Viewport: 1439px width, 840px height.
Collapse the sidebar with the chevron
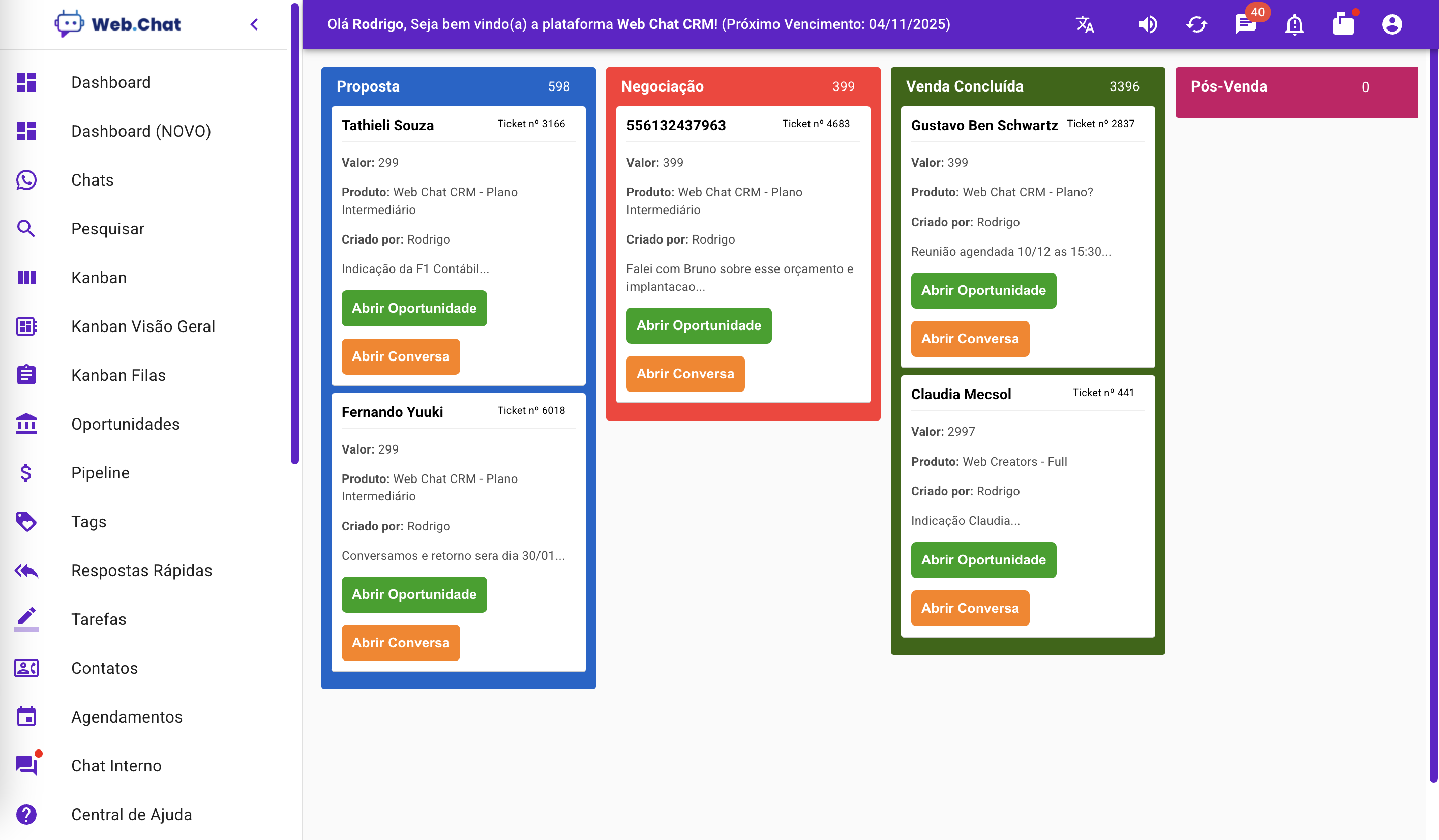(255, 24)
